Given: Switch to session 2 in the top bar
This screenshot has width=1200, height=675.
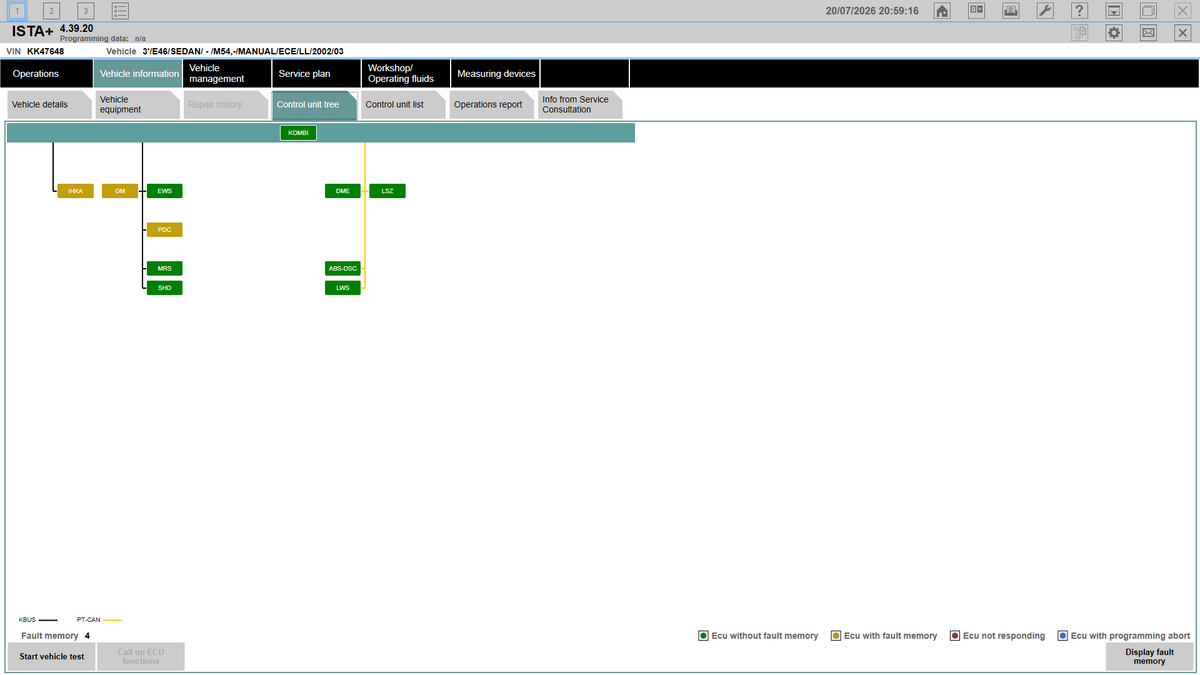Looking at the screenshot, I should [51, 11].
